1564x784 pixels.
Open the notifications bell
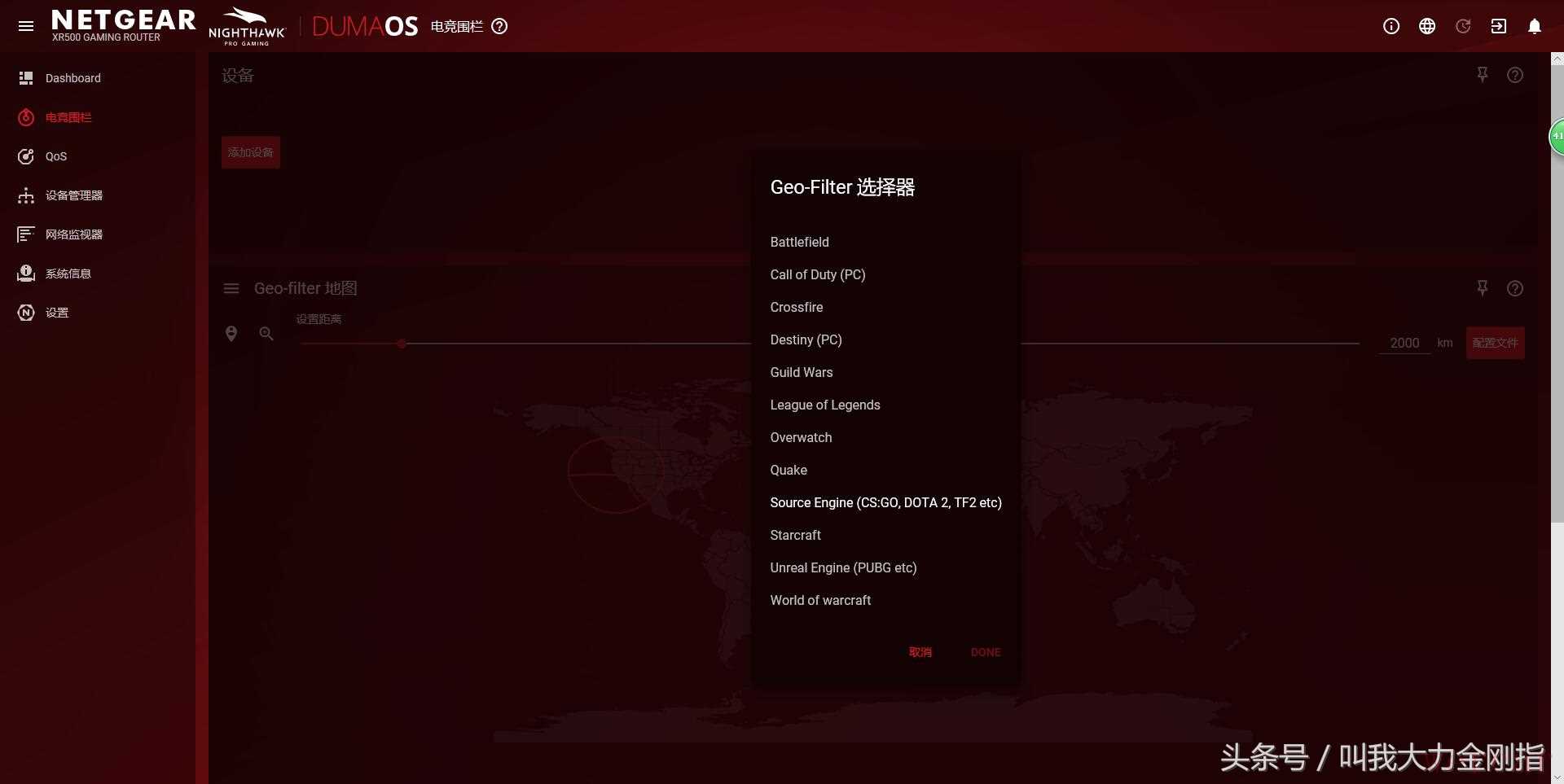coord(1535,26)
